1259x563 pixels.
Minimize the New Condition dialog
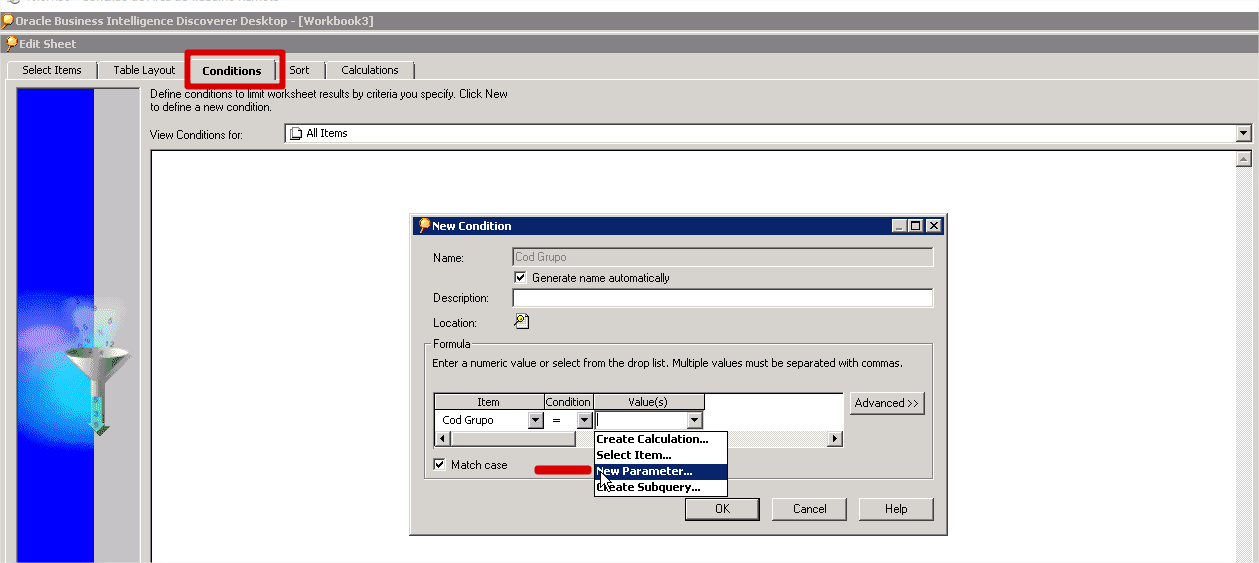(x=900, y=226)
